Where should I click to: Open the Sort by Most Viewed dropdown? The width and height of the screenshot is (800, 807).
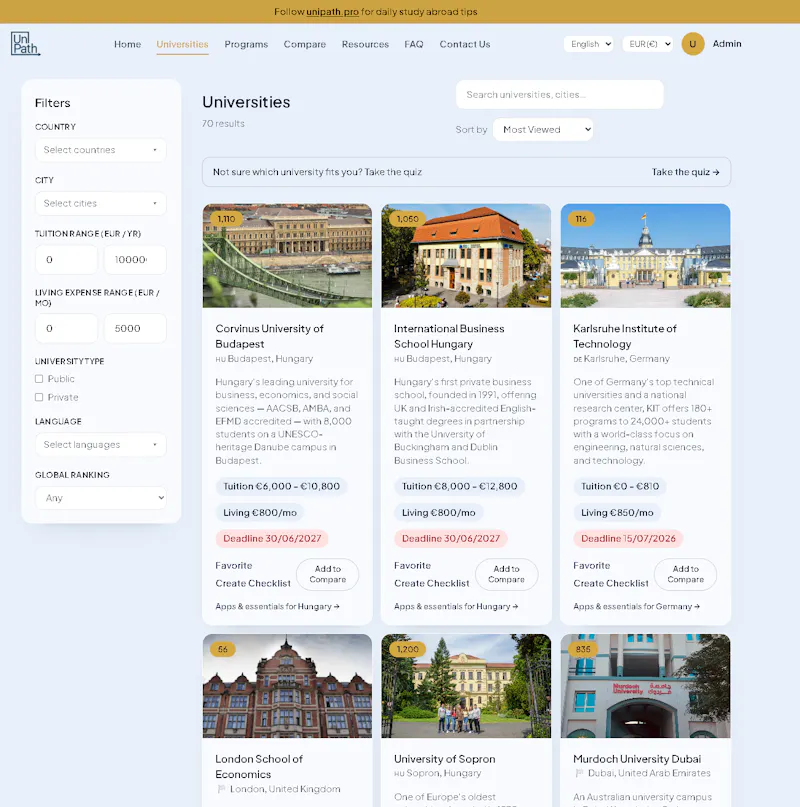pos(543,130)
